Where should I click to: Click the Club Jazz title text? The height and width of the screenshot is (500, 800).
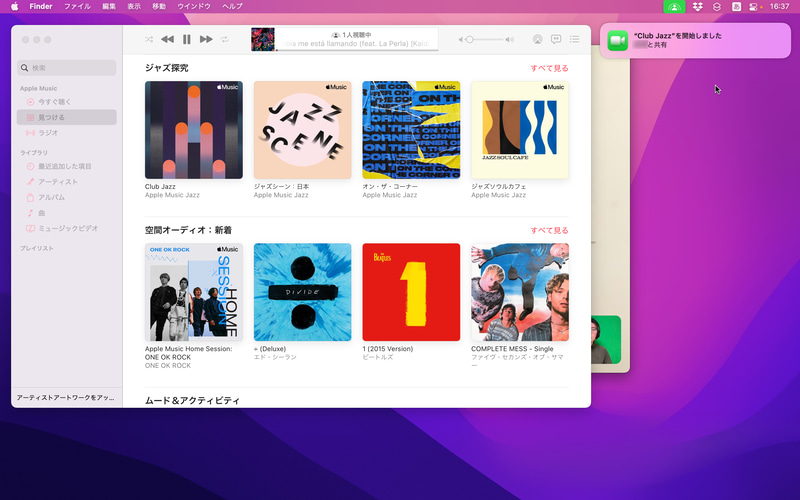tap(160, 187)
